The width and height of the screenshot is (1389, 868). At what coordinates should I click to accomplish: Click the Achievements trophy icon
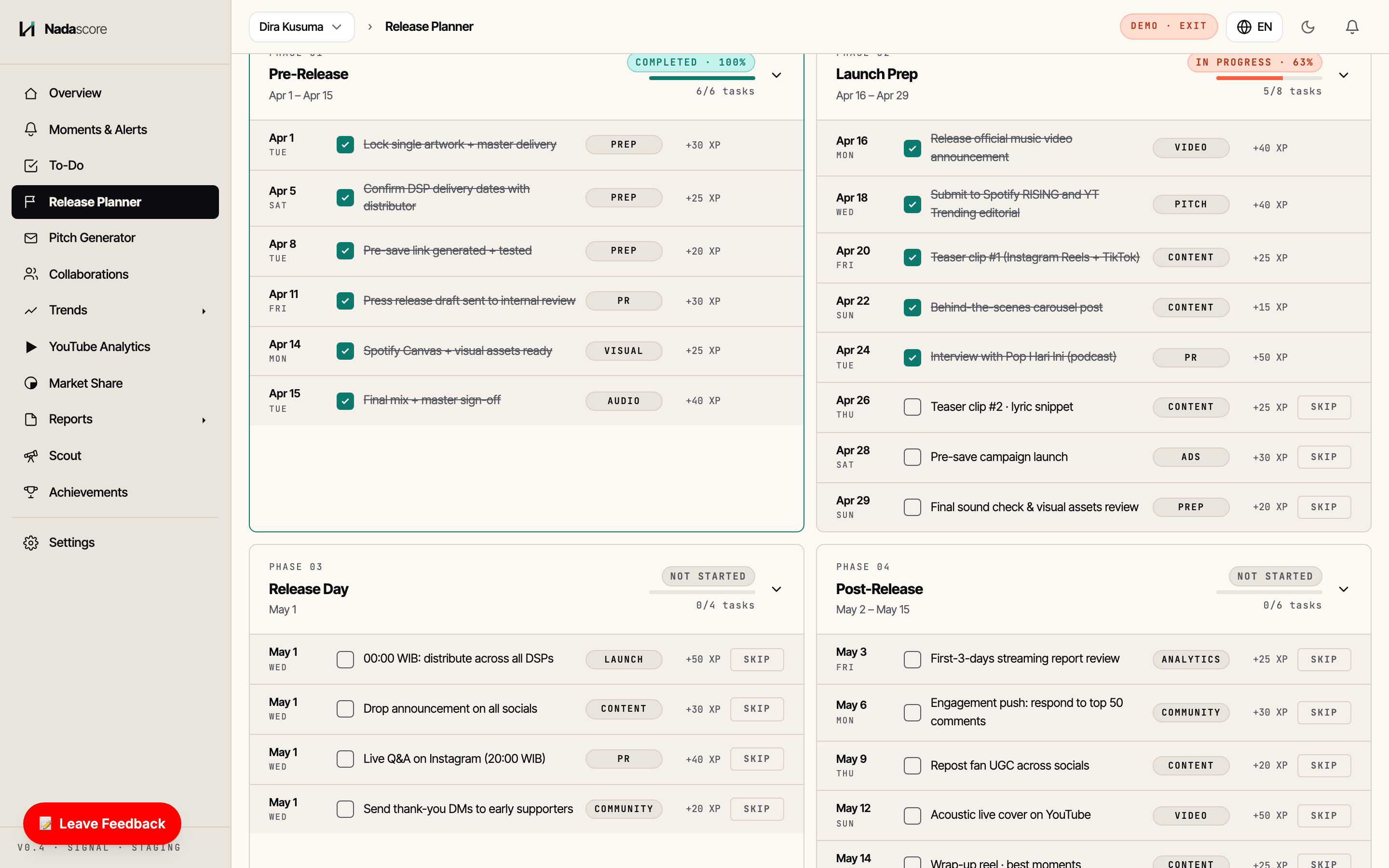(31, 492)
